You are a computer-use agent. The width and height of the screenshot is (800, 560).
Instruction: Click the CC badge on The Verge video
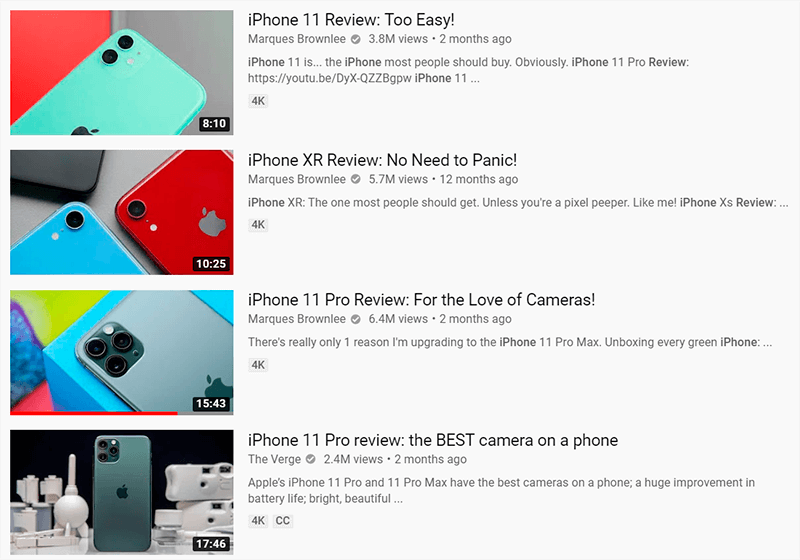283,521
